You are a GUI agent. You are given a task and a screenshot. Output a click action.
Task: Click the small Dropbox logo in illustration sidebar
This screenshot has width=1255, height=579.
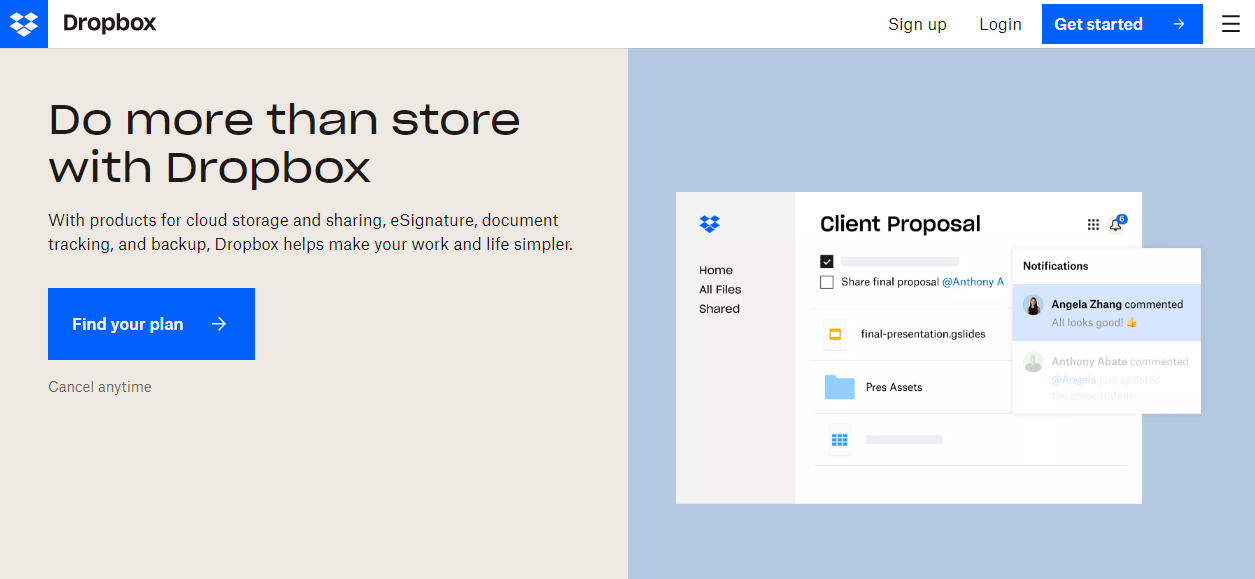coord(709,224)
